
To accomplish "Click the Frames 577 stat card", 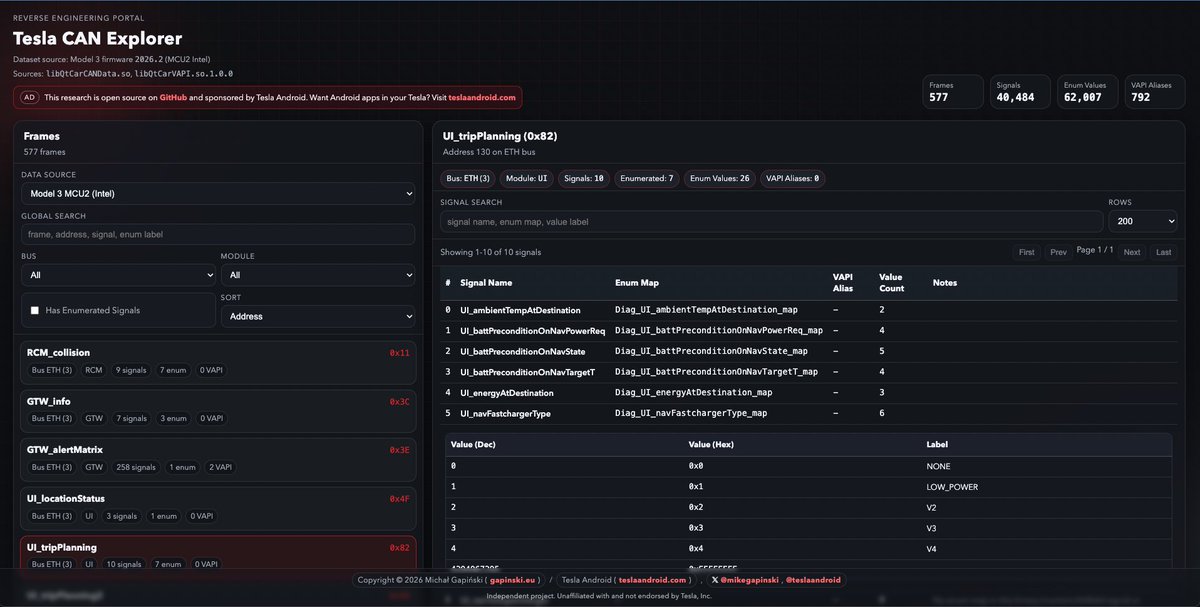I will pos(954,92).
